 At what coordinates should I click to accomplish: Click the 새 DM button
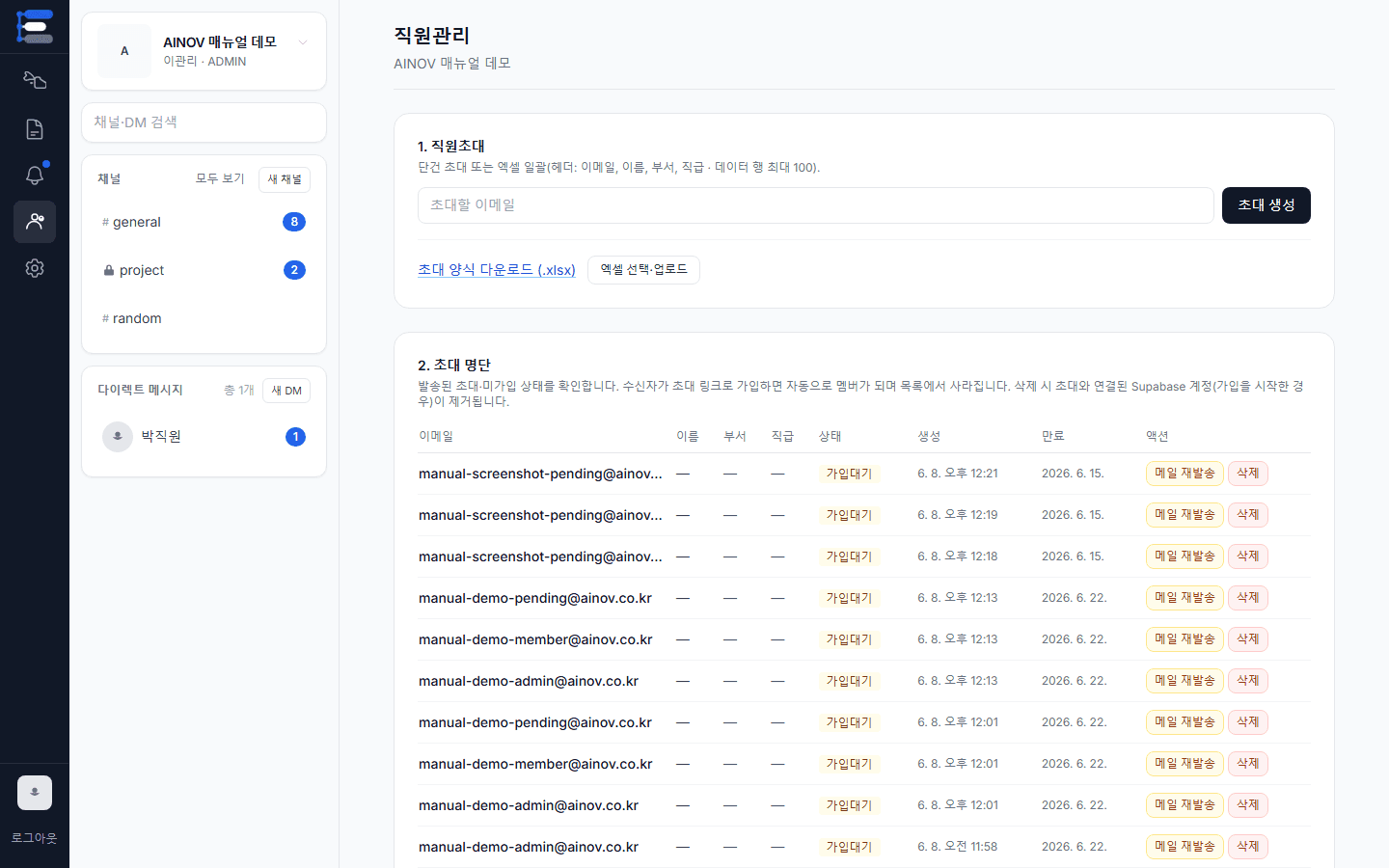[286, 391]
